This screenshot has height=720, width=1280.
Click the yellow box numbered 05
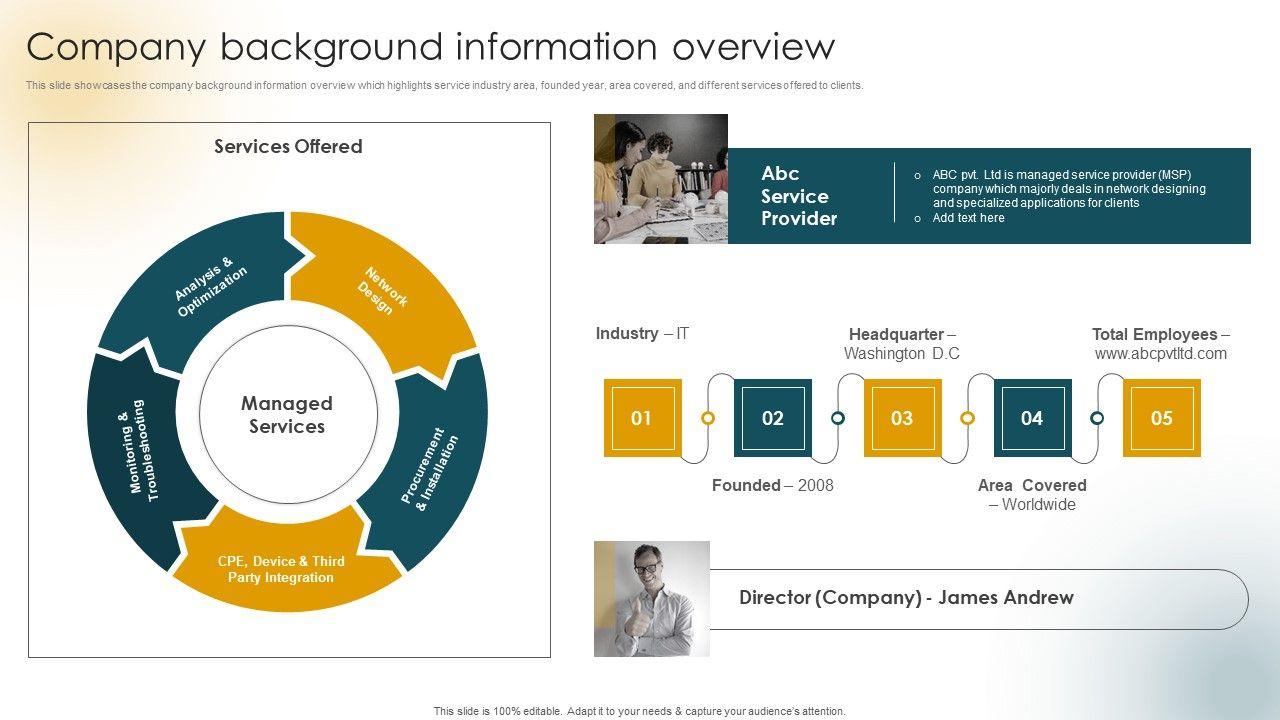click(x=1161, y=418)
